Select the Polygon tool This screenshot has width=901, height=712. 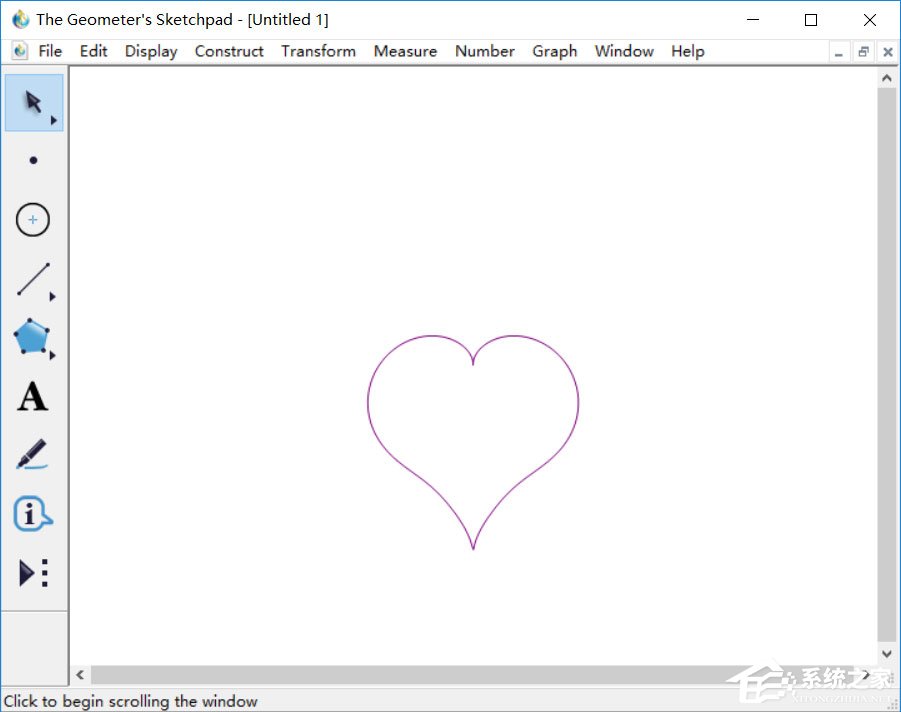pos(32,338)
